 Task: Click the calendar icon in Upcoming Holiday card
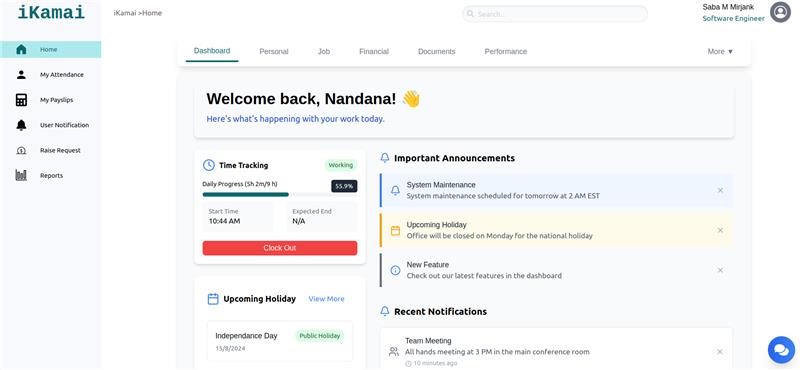pos(213,299)
